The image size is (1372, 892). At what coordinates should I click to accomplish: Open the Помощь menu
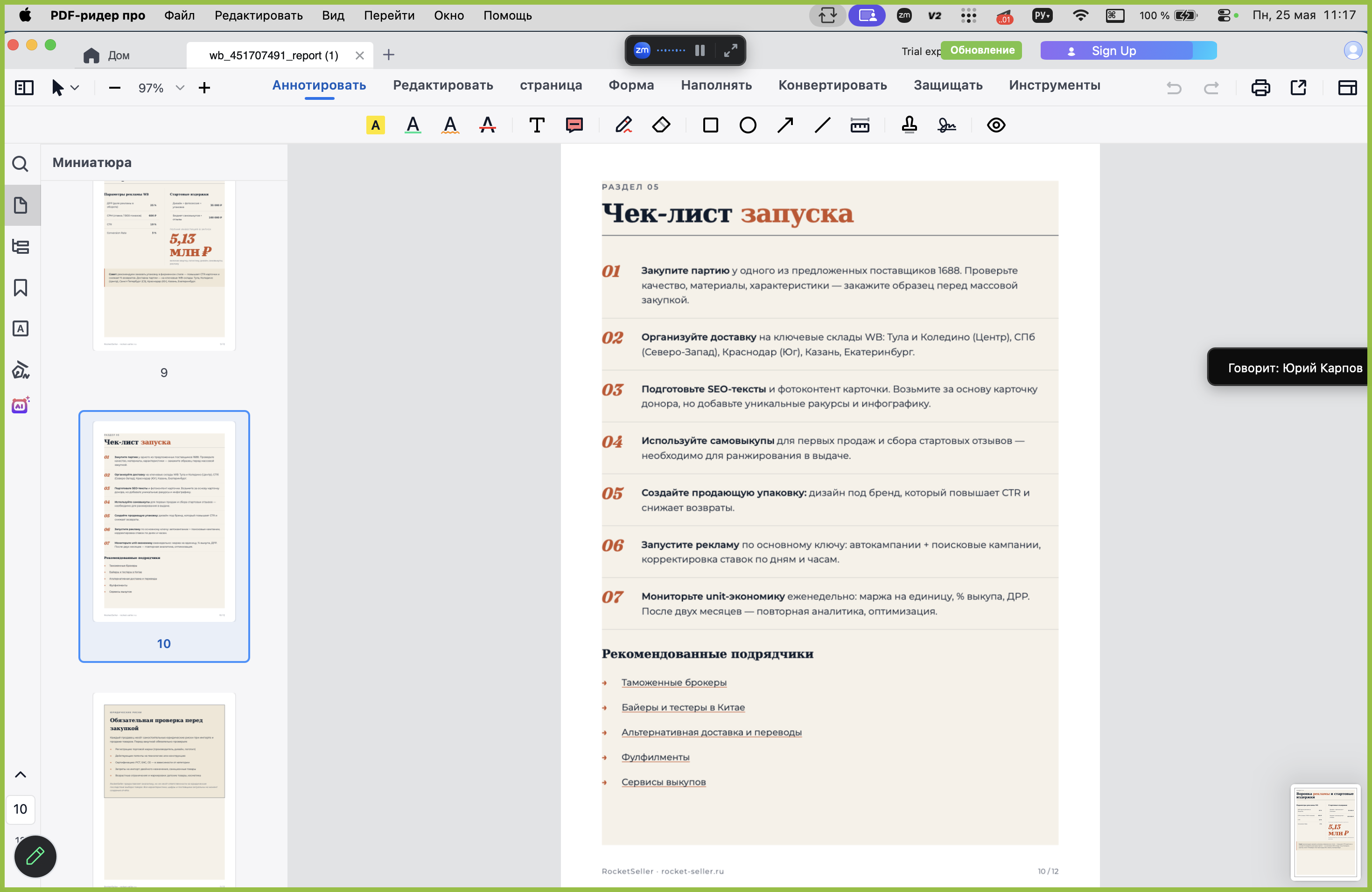(x=507, y=15)
